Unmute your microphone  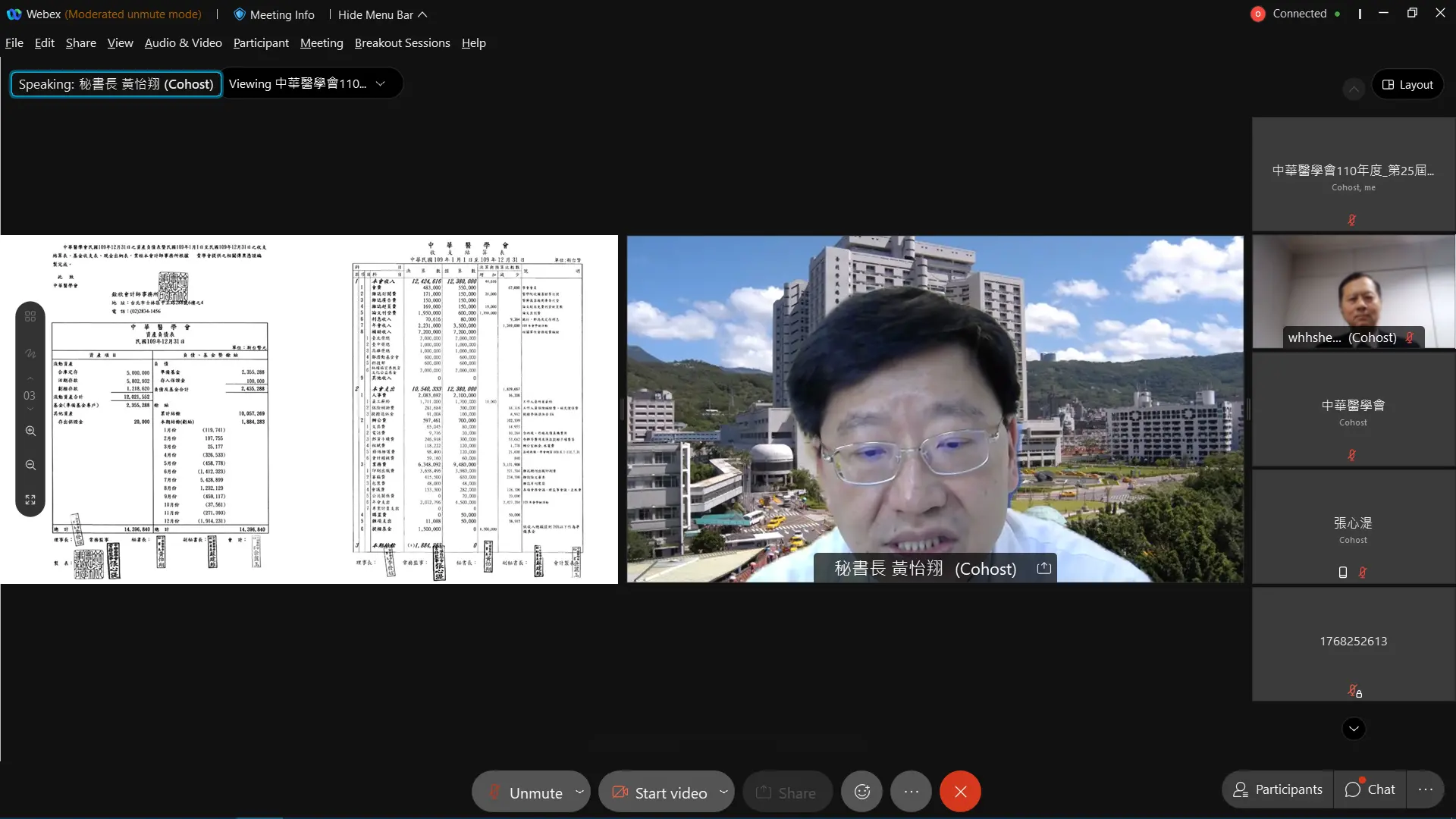click(x=531, y=791)
